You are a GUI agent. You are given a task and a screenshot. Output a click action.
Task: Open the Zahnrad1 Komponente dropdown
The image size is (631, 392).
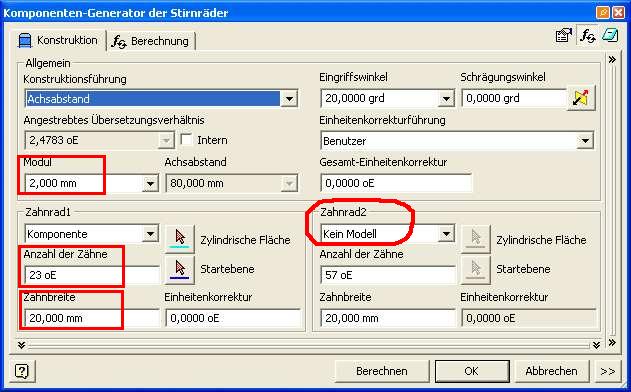tap(92, 234)
